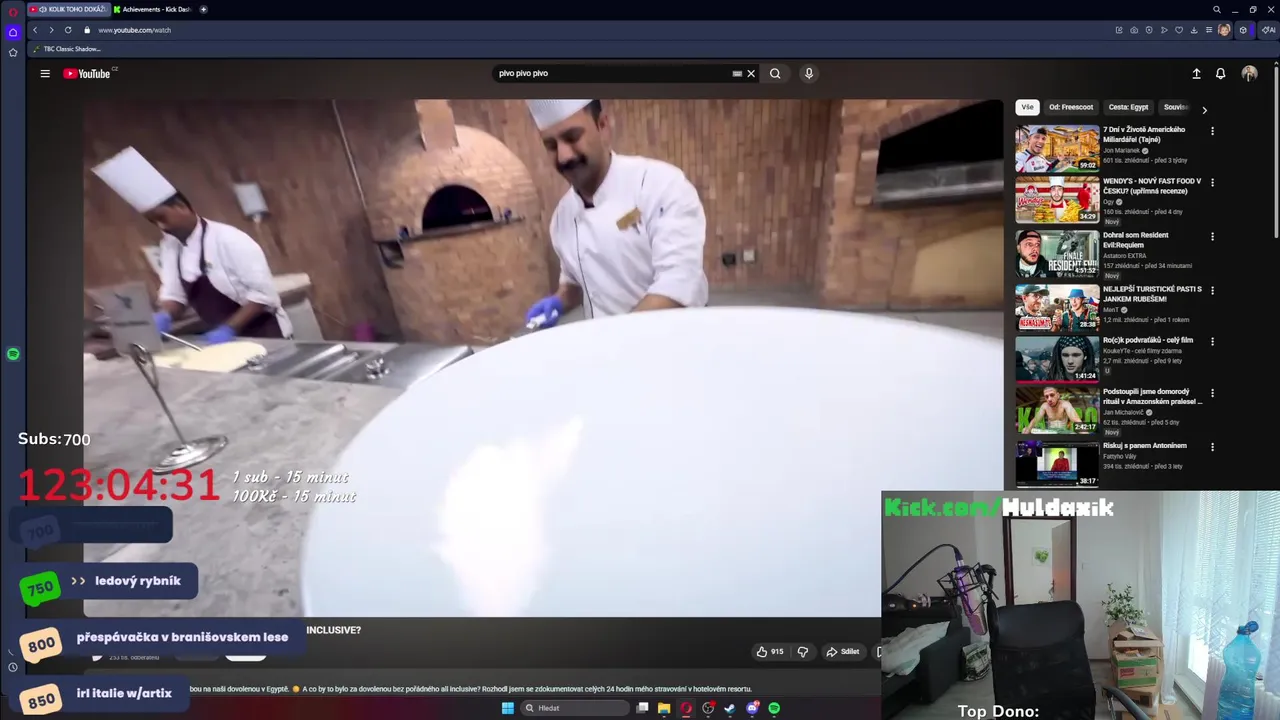Go forward with the browser forward arrow

coord(51,30)
